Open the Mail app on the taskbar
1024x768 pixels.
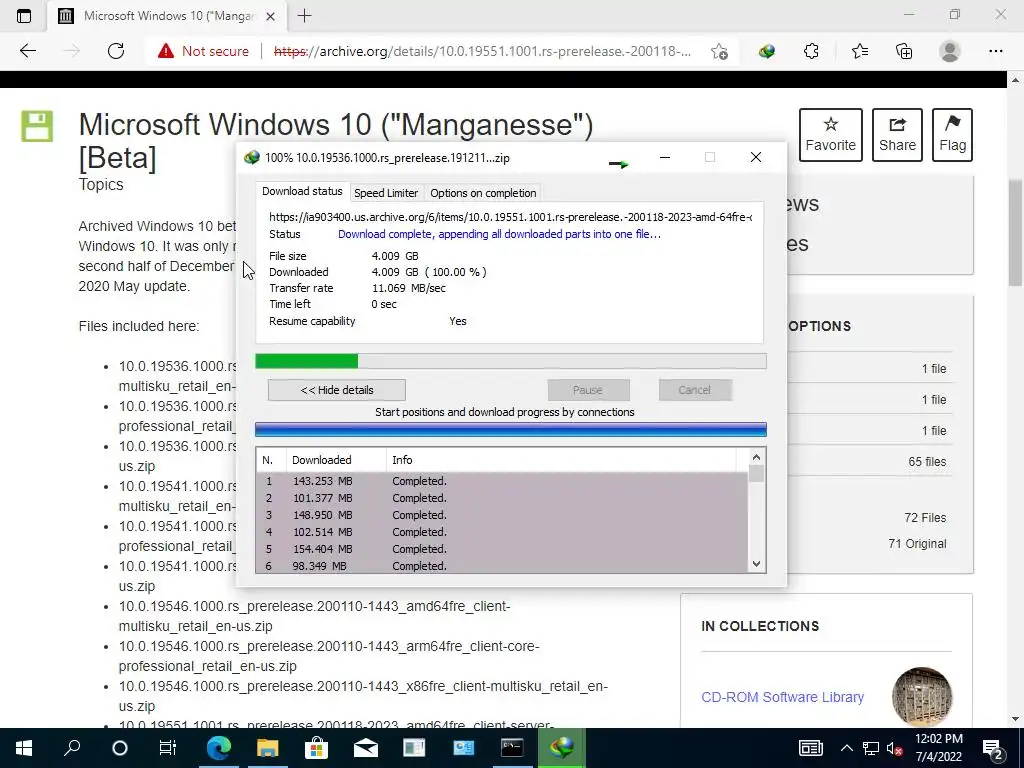(366, 748)
